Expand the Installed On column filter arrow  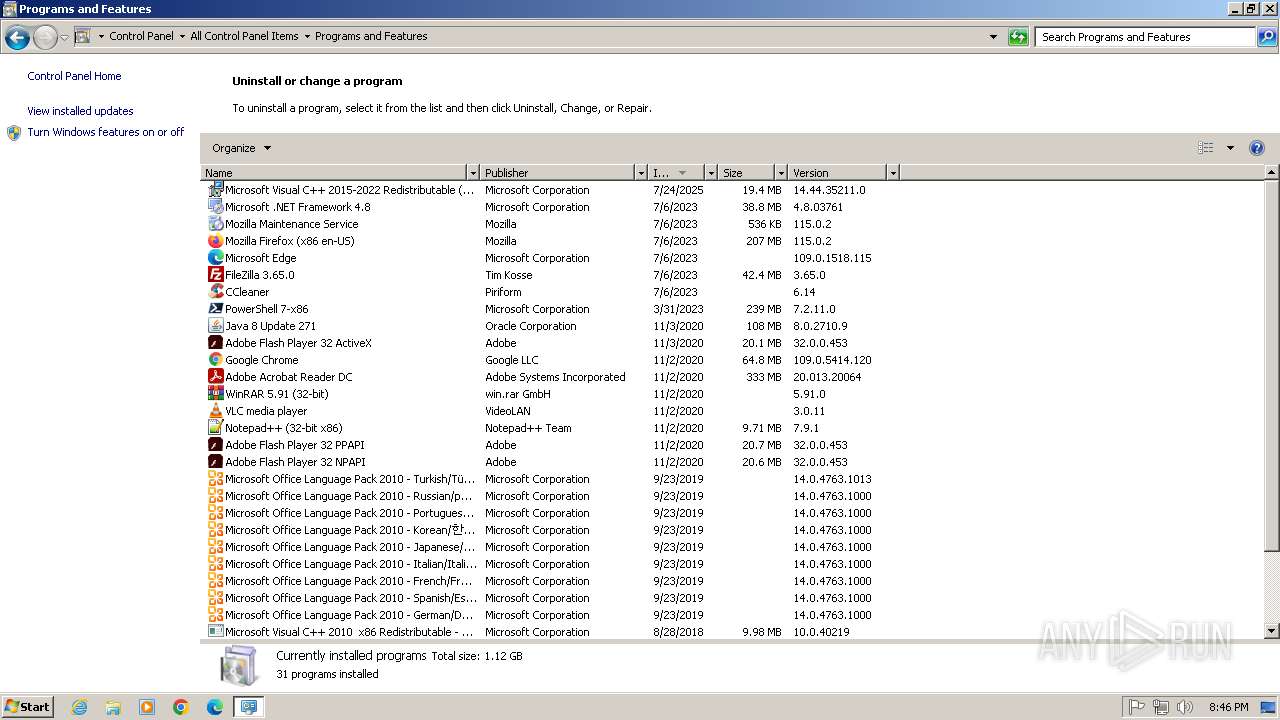(711, 173)
